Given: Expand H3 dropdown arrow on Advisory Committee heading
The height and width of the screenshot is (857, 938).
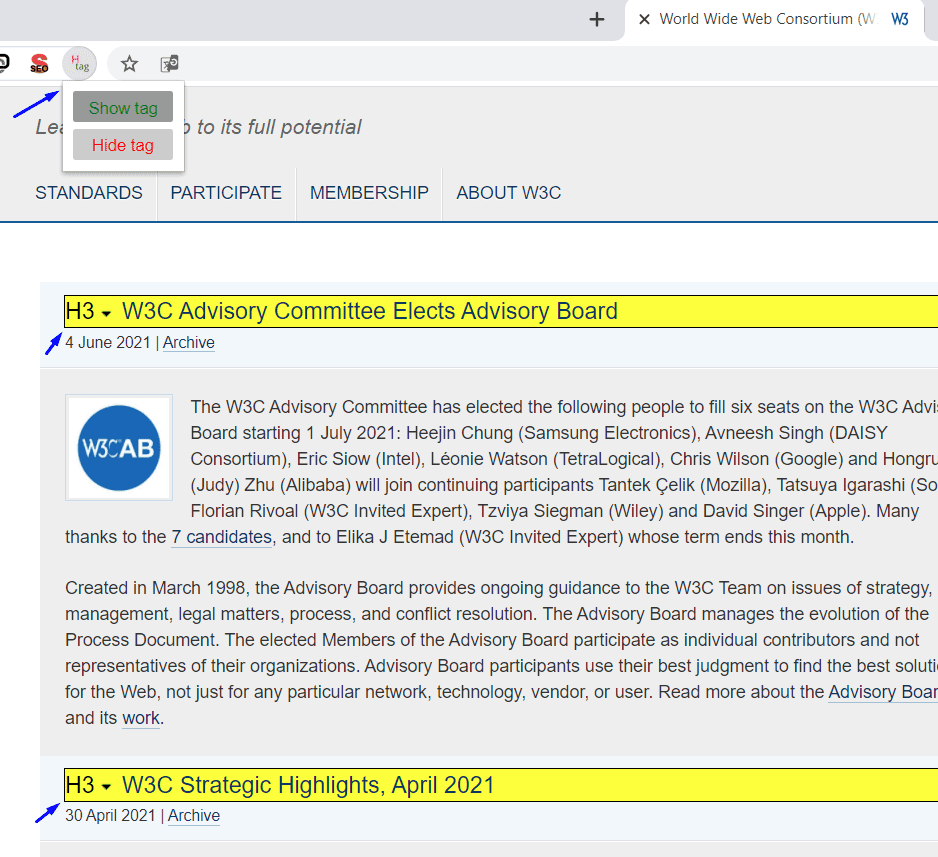Looking at the screenshot, I should point(106,314).
